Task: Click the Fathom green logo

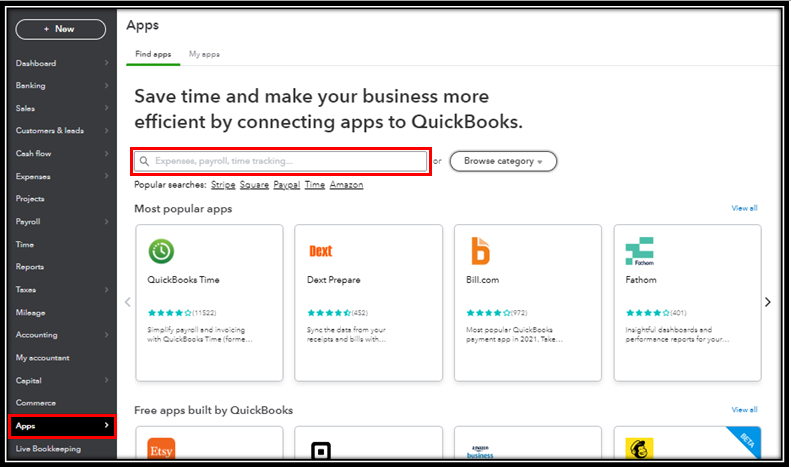Action: click(x=640, y=251)
